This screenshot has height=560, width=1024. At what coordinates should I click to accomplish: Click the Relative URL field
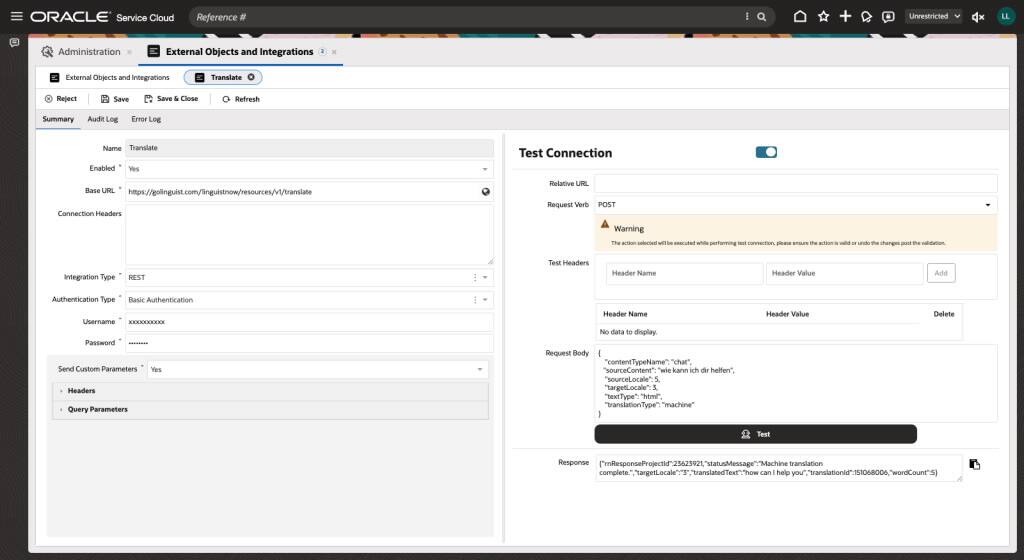click(795, 183)
